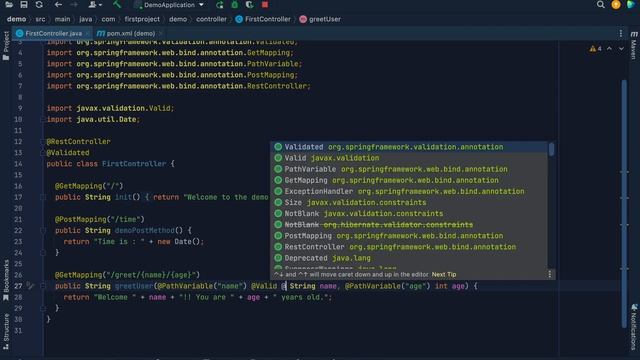Choose PostMapping completion suggestion
640x360 pixels.
(409, 236)
